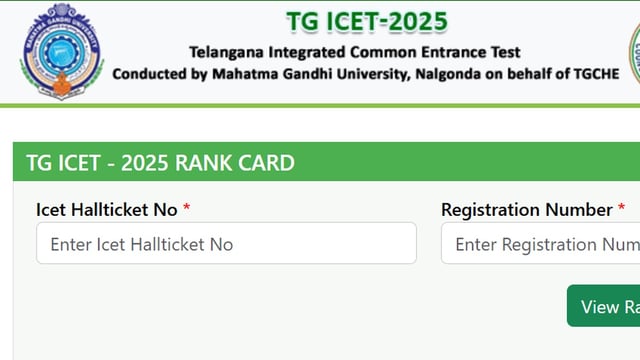The width and height of the screenshot is (640, 360).
Task: Click the Mahatma Gandhi University logo
Action: click(62, 51)
